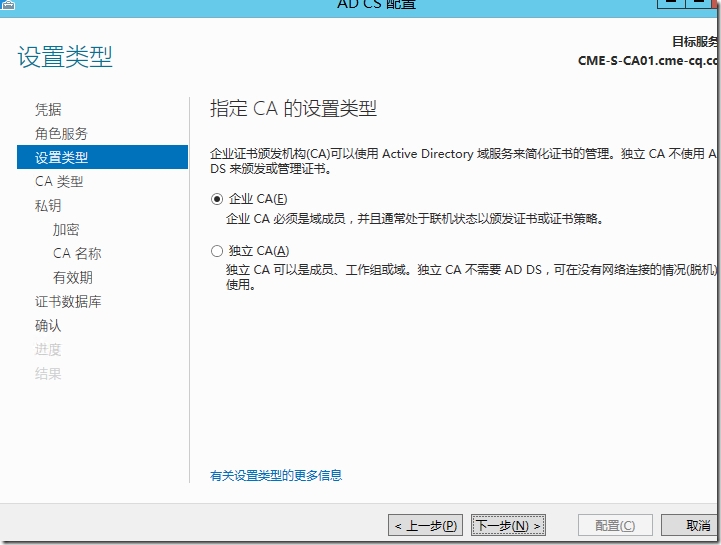
Task: Click the AD CS window icon in title bar
Action: pos(8,5)
